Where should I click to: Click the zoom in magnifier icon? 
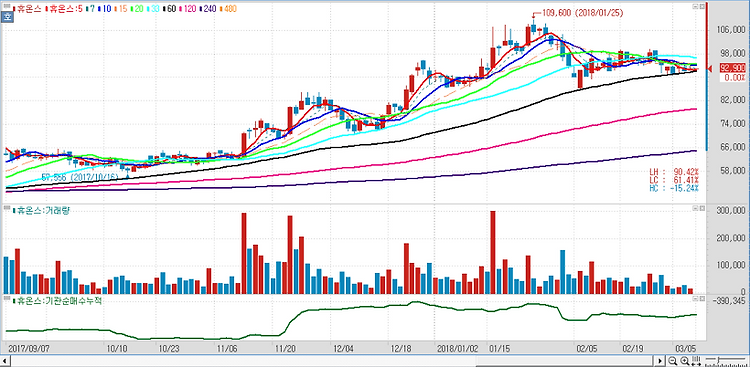pyautogui.click(x=684, y=360)
